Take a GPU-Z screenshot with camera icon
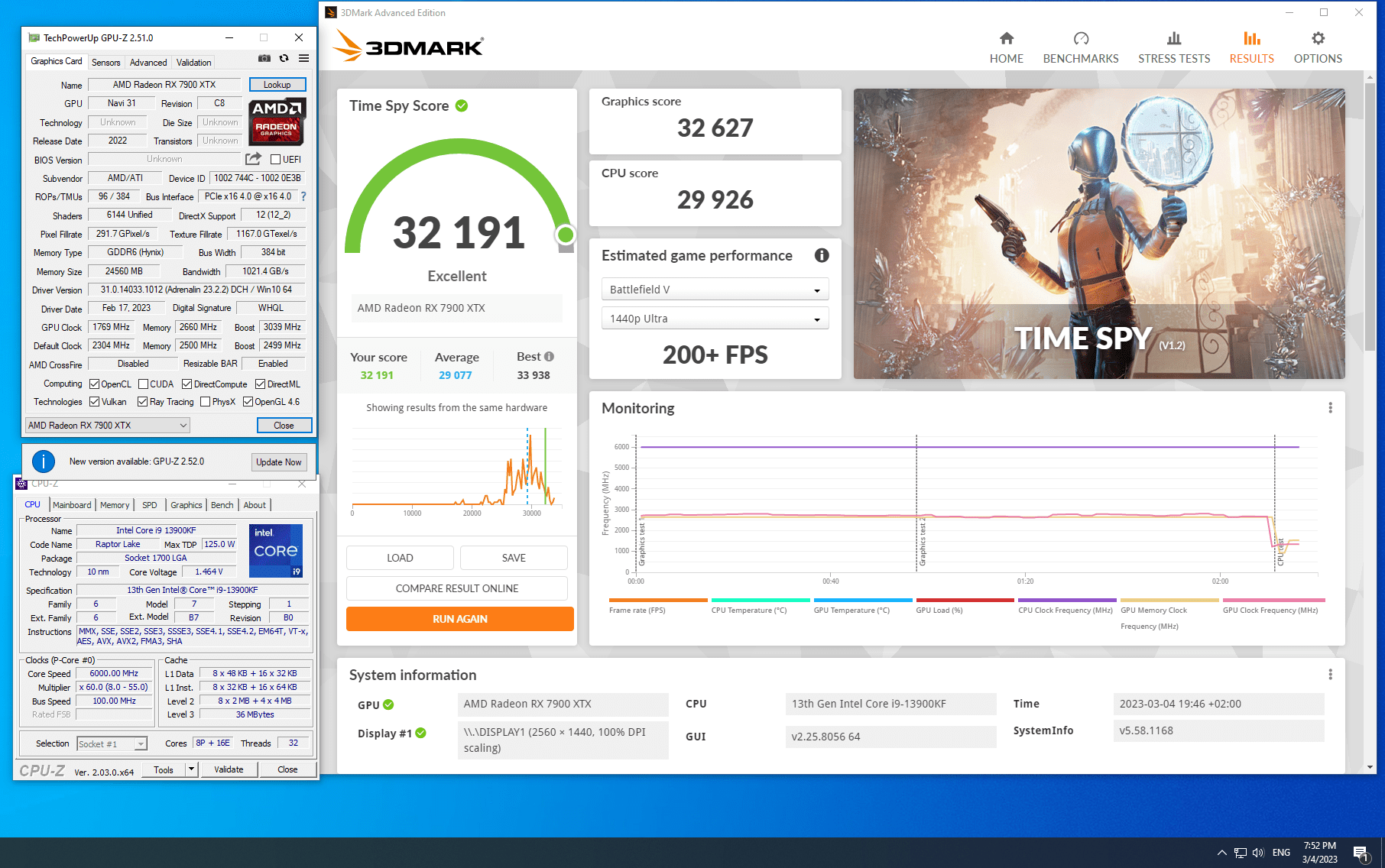 pos(264,58)
